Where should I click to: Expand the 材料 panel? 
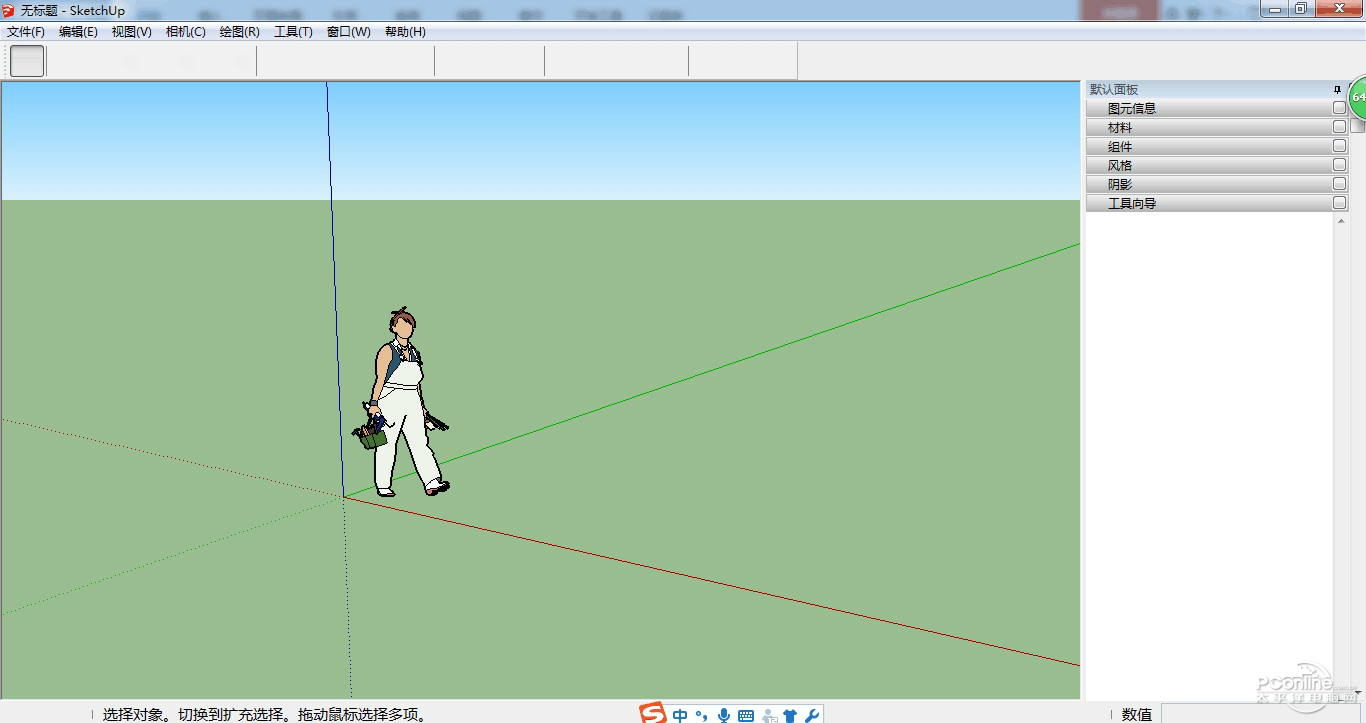tap(1217, 127)
